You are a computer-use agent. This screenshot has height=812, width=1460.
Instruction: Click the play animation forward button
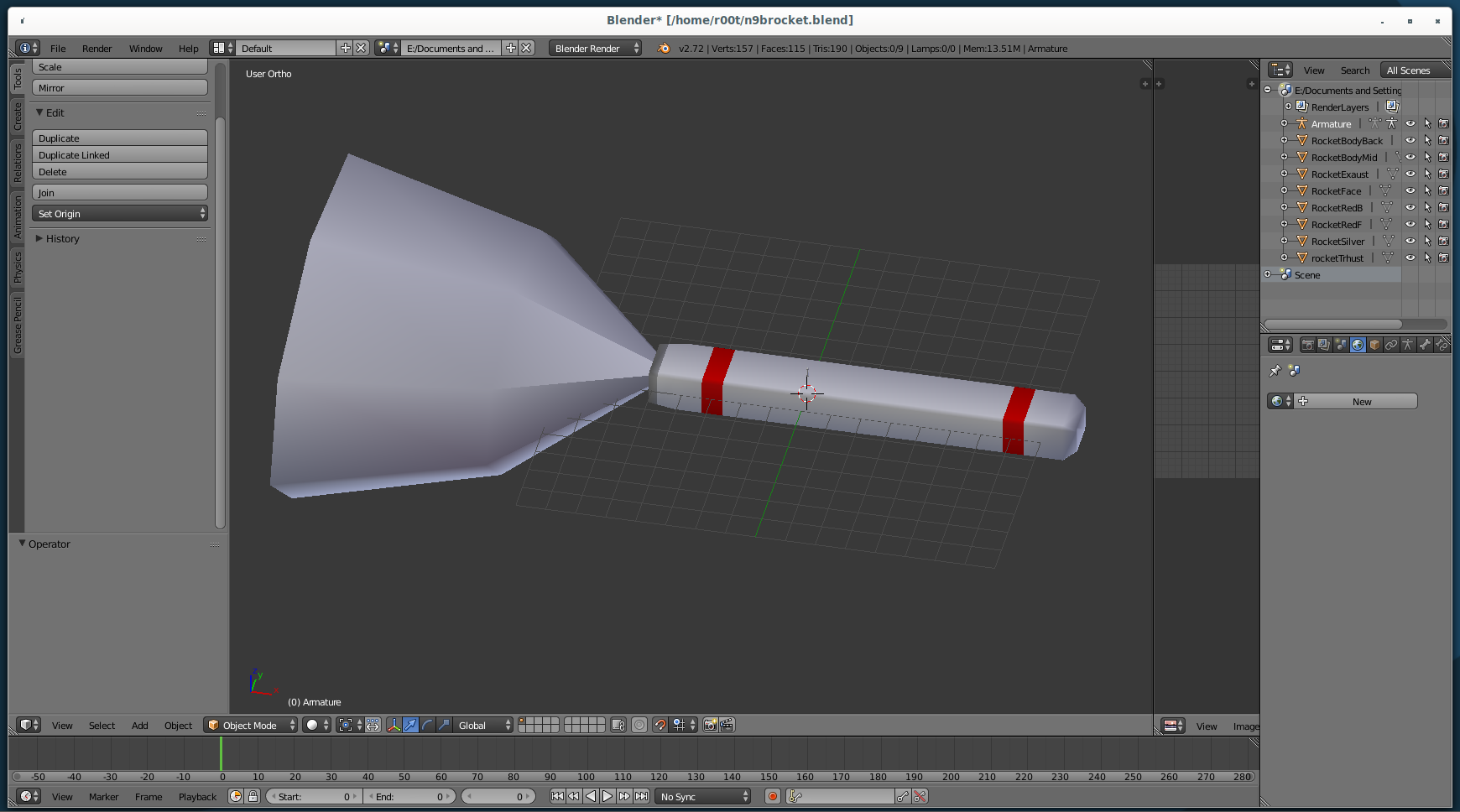(x=607, y=796)
